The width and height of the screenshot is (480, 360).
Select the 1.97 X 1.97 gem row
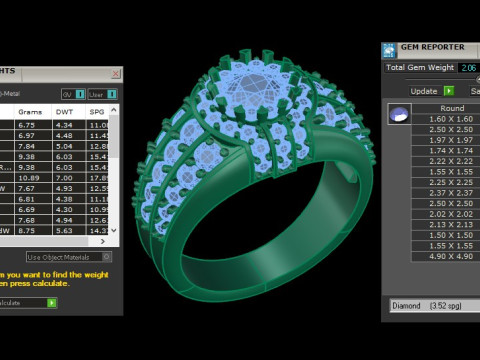click(x=446, y=140)
